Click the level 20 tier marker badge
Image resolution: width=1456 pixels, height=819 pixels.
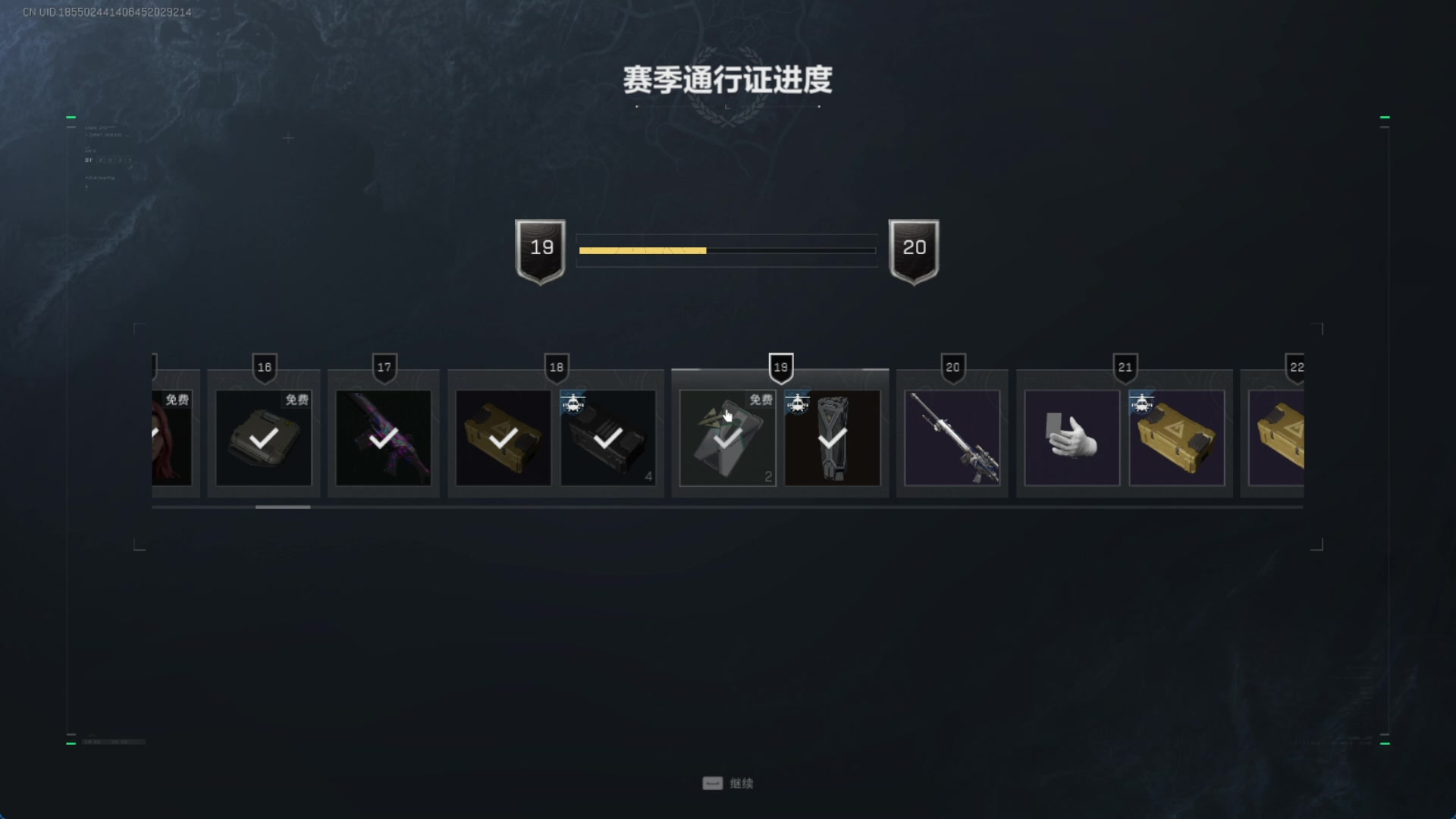953,368
